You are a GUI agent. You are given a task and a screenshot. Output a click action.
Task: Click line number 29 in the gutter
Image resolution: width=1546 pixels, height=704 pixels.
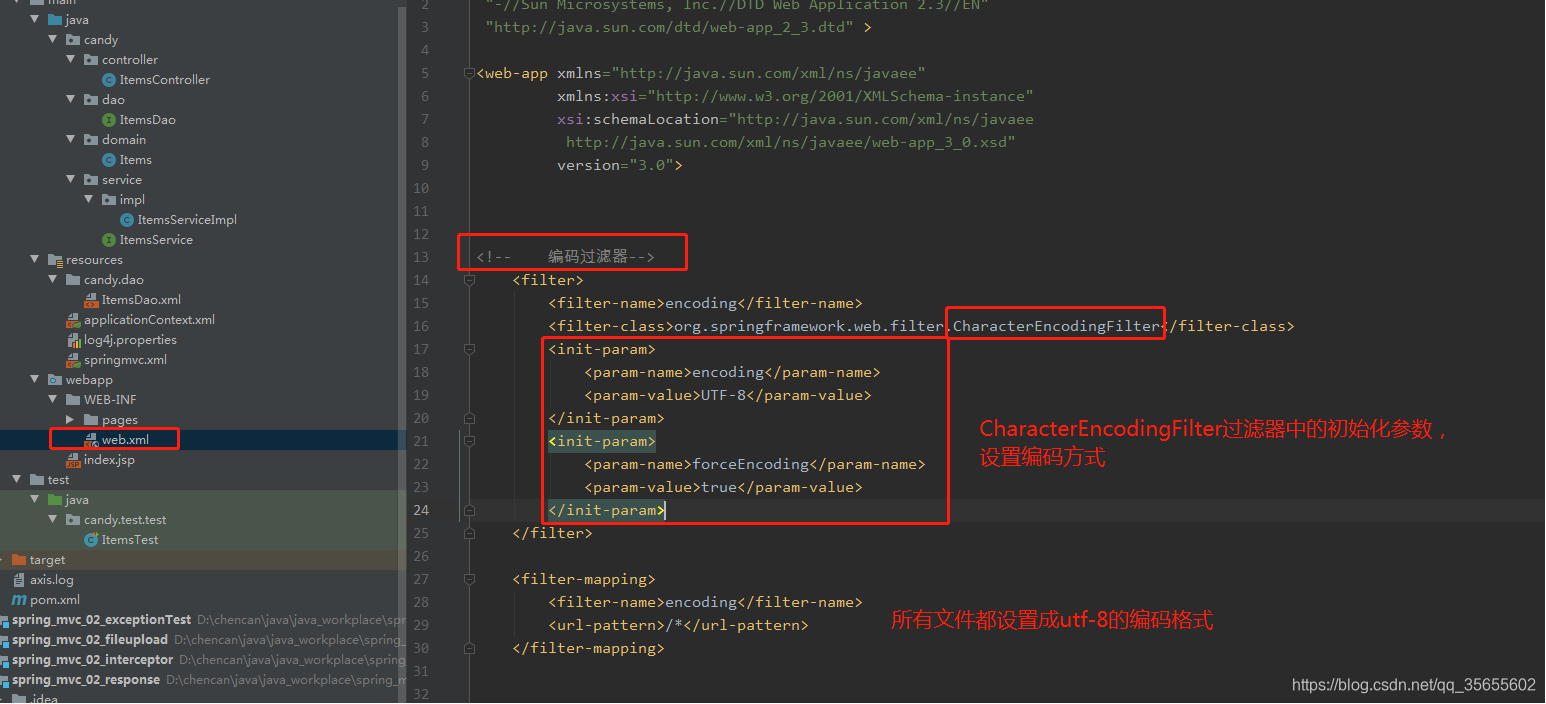[420, 625]
